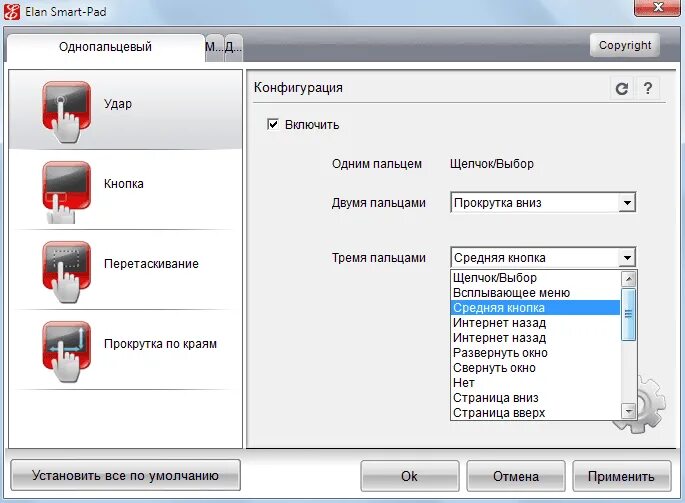Click the Прокрутка по краям label
This screenshot has width=685, height=503.
(x=160, y=344)
